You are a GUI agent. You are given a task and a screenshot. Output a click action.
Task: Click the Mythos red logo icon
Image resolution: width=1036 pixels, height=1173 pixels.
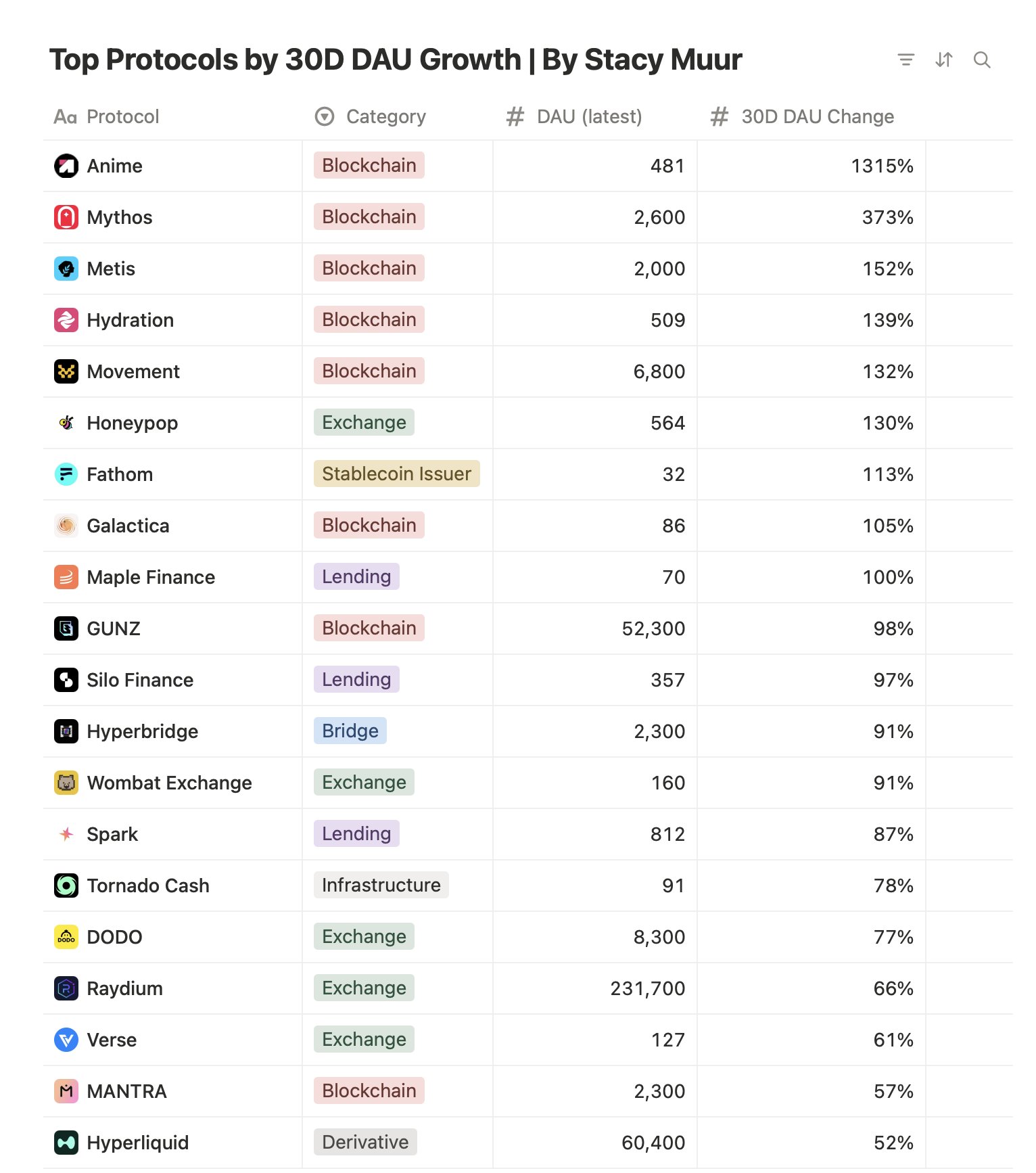click(66, 217)
